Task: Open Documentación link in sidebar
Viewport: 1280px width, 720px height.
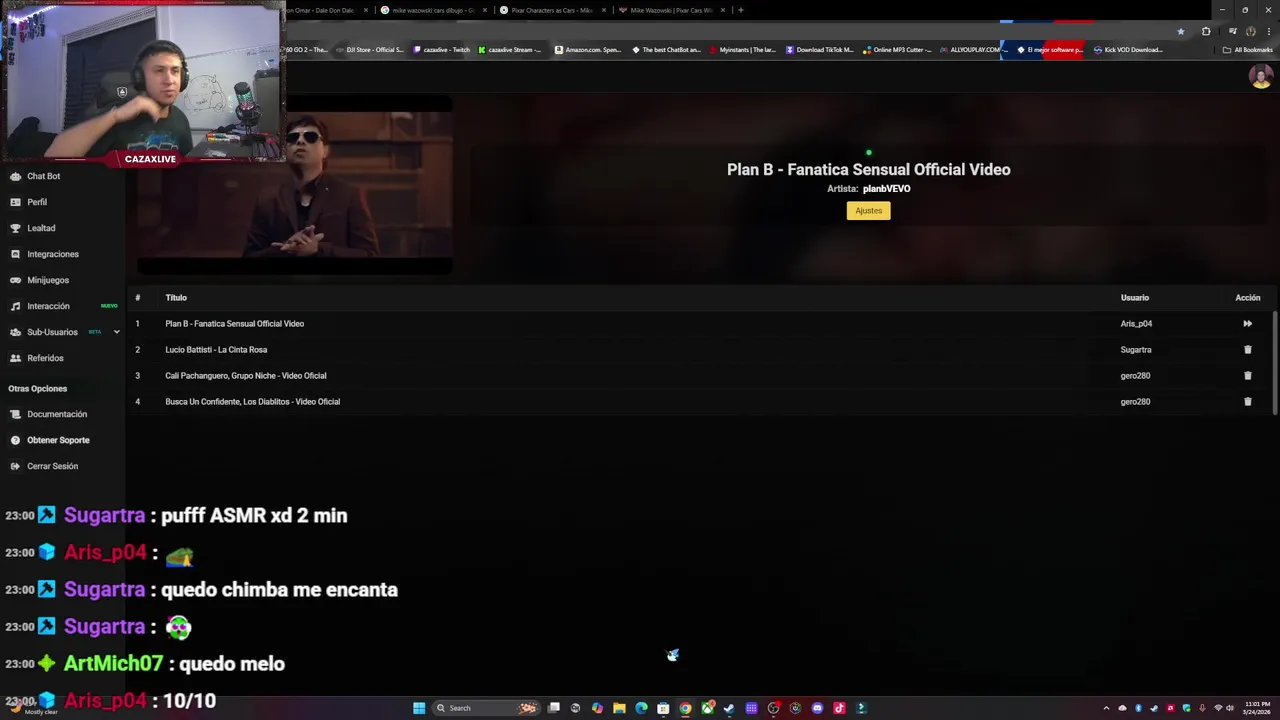Action: [x=57, y=414]
